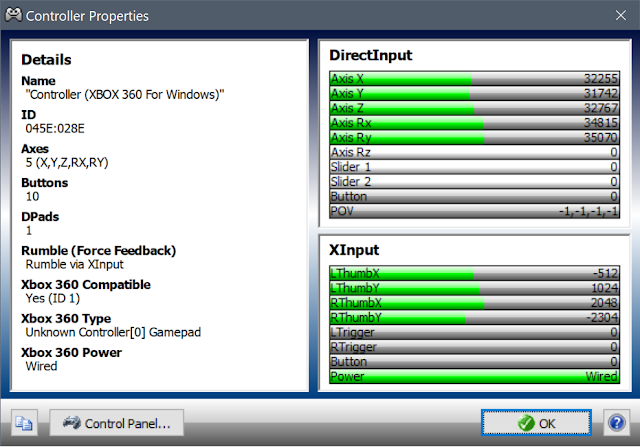Click the Slider 2 row
This screenshot has height=447, width=640.
coord(474,181)
